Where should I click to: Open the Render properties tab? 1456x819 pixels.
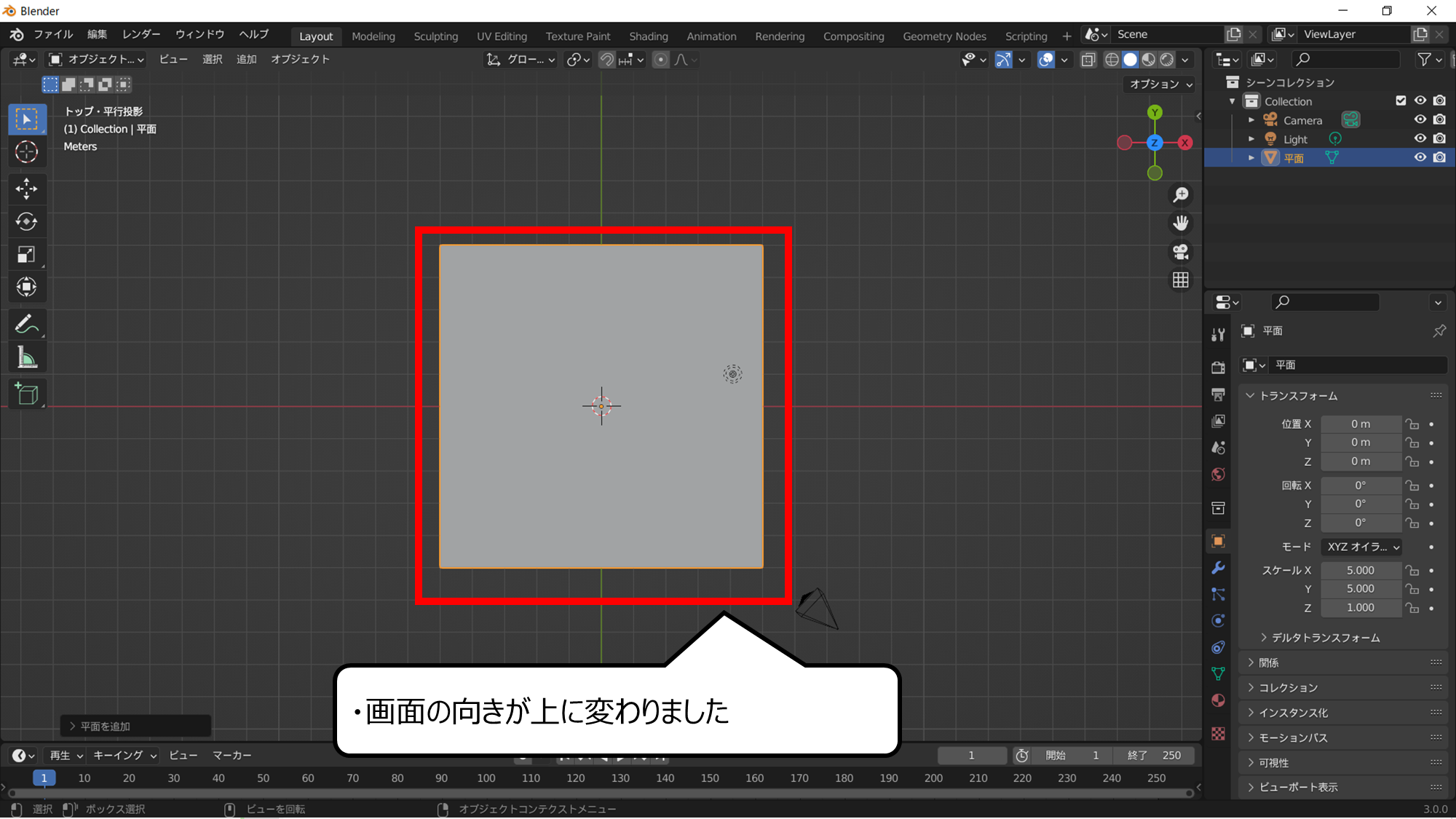click(x=1218, y=367)
